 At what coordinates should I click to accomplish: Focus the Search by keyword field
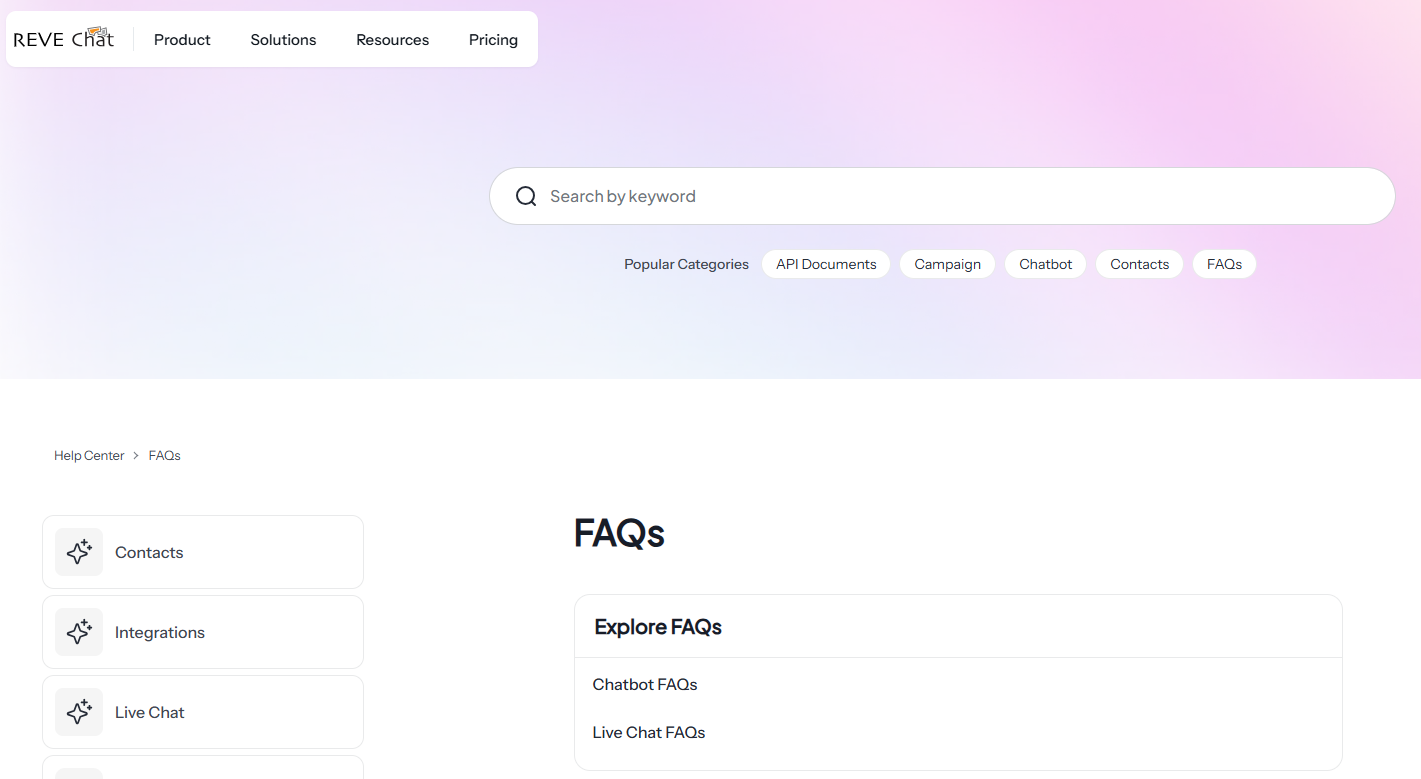coord(942,196)
